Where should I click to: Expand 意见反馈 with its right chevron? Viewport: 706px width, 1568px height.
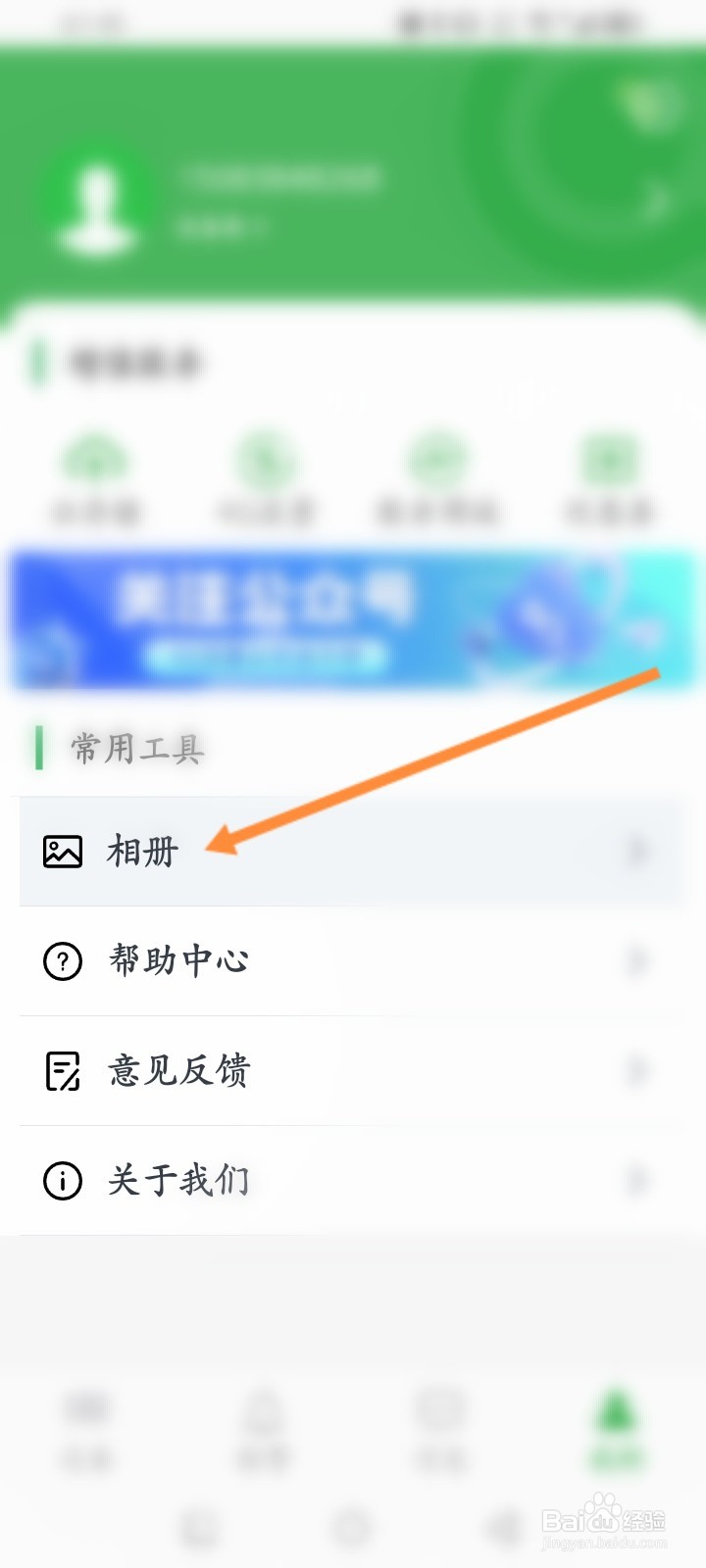637,1070
